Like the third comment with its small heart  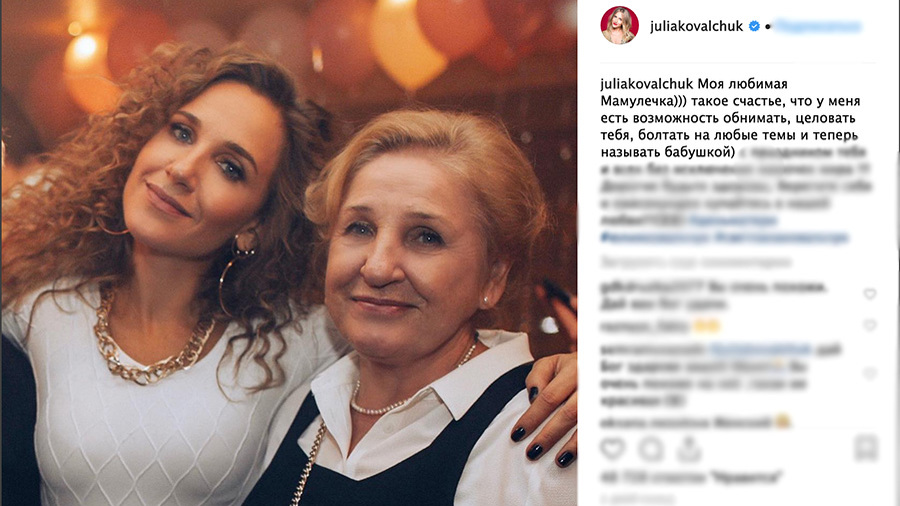click(870, 373)
